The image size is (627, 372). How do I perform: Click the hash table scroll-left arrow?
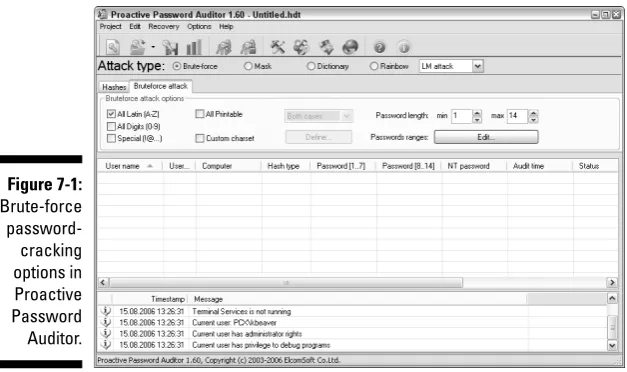[103, 283]
